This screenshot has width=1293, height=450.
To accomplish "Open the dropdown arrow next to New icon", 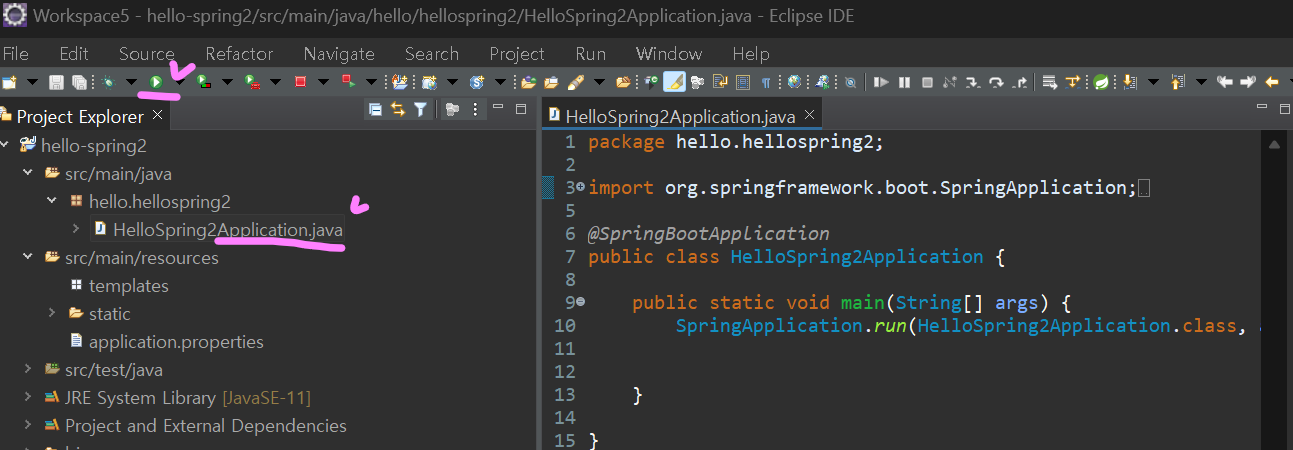I will coord(33,81).
